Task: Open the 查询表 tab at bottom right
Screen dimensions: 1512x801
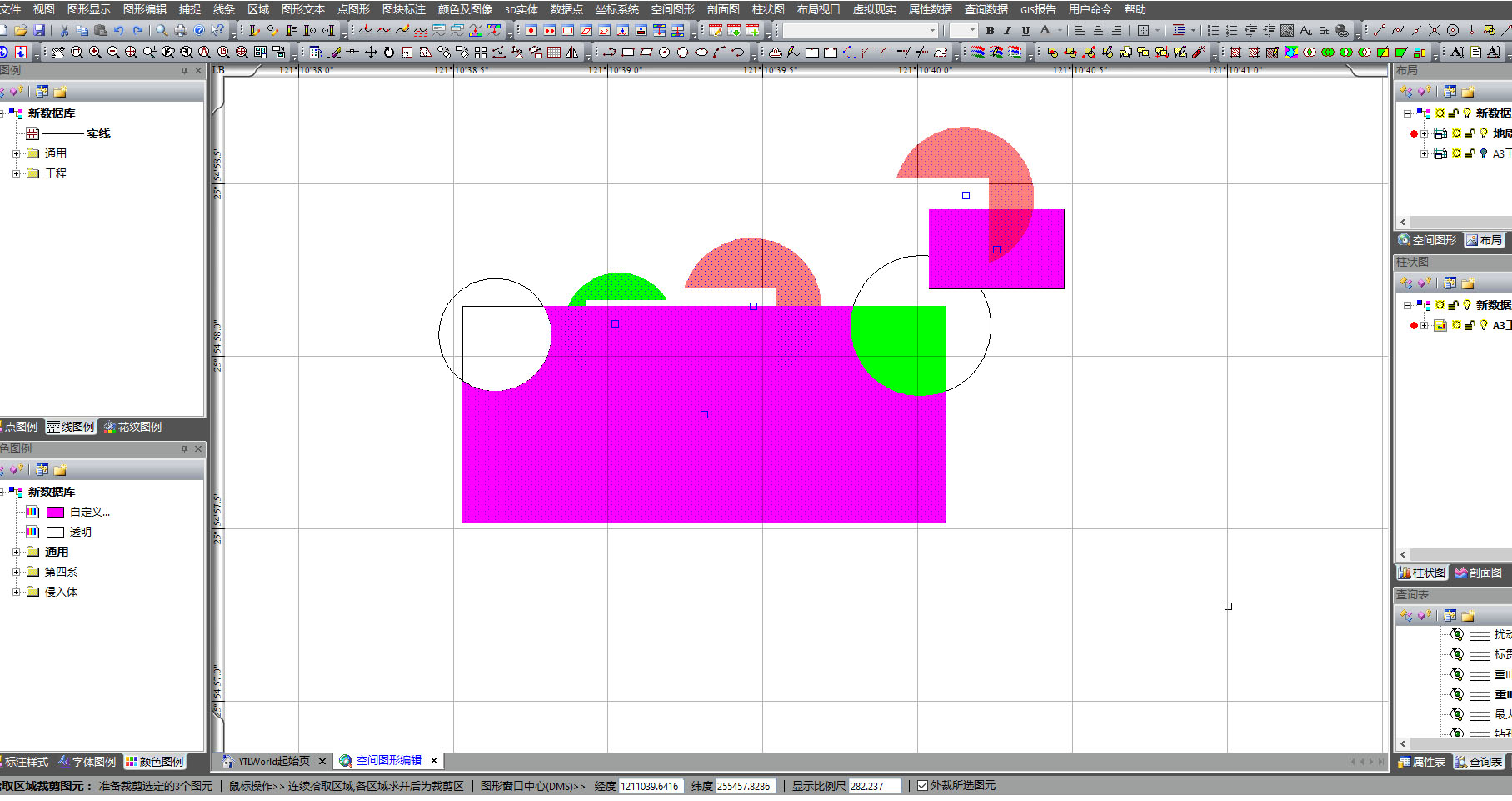Action: (1479, 762)
